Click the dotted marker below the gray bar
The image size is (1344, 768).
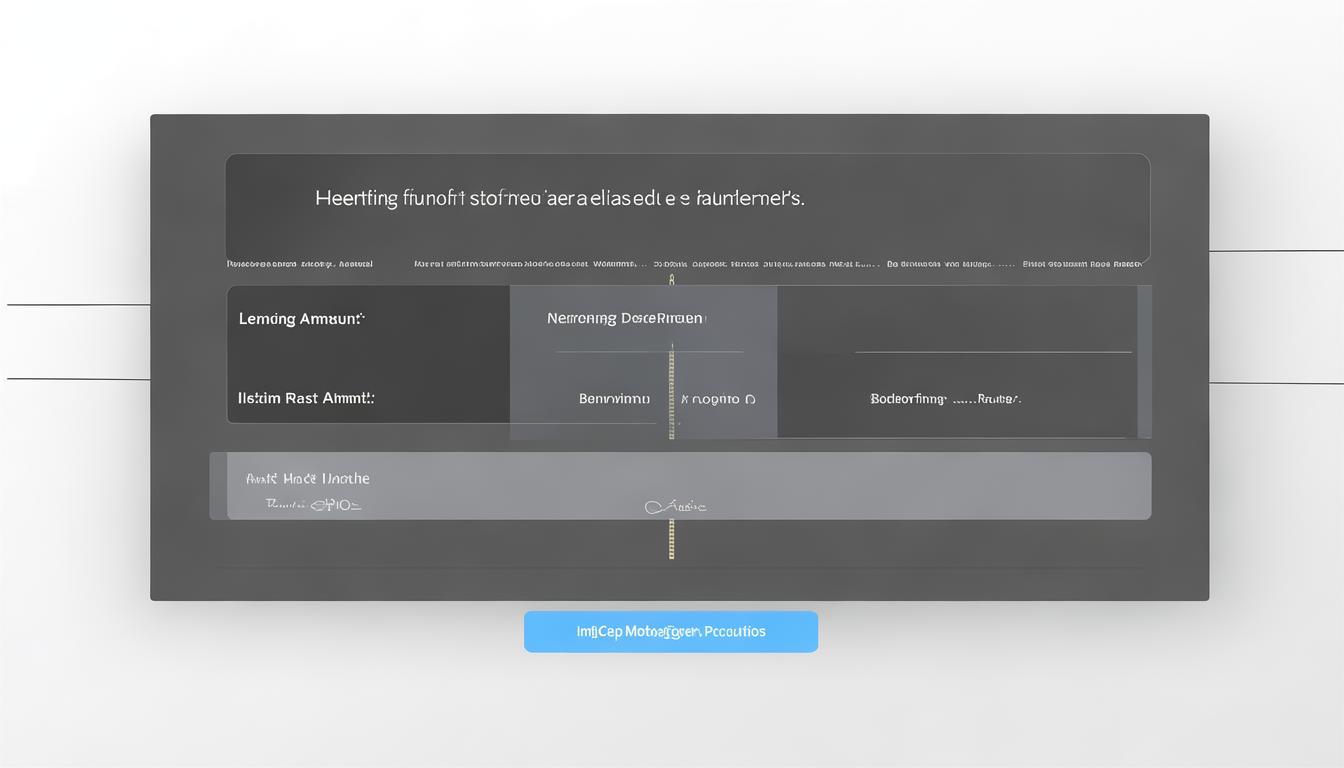point(671,540)
